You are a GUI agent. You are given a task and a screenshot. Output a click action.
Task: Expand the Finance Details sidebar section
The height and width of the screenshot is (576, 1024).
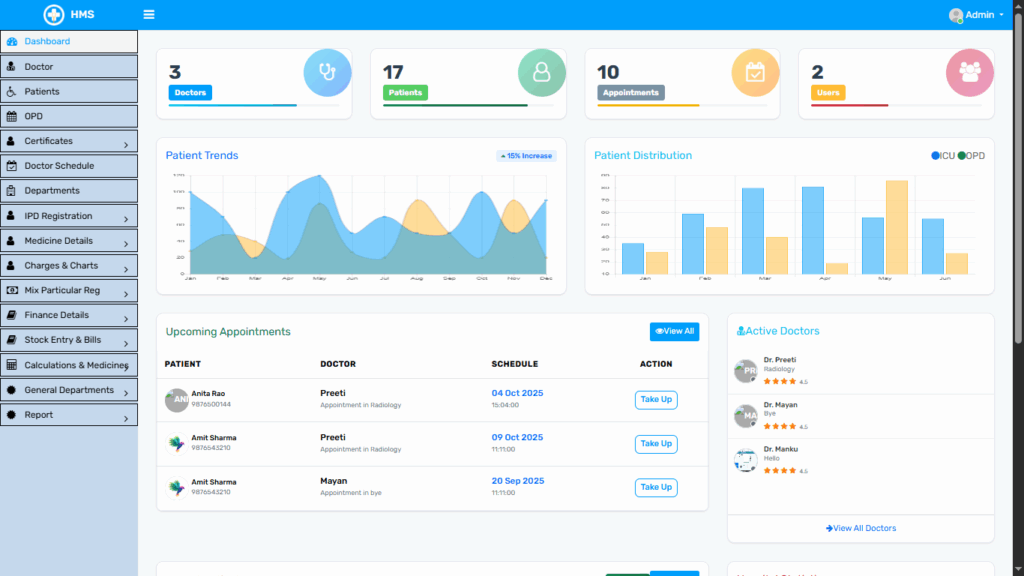click(x=69, y=315)
